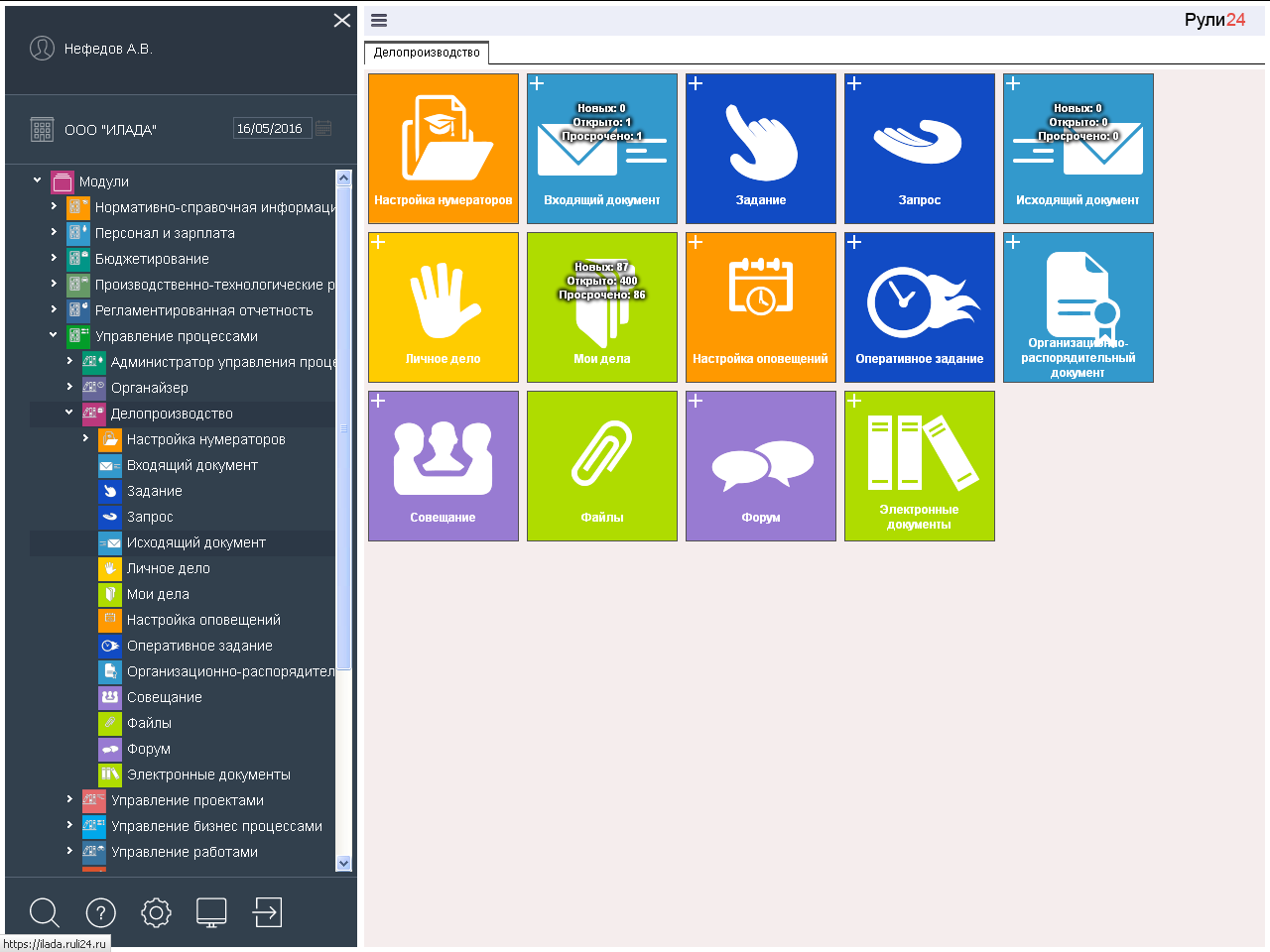Click user name Нефедов А.В.
Screen dimensions: 1270x952
pyautogui.click(x=108, y=49)
